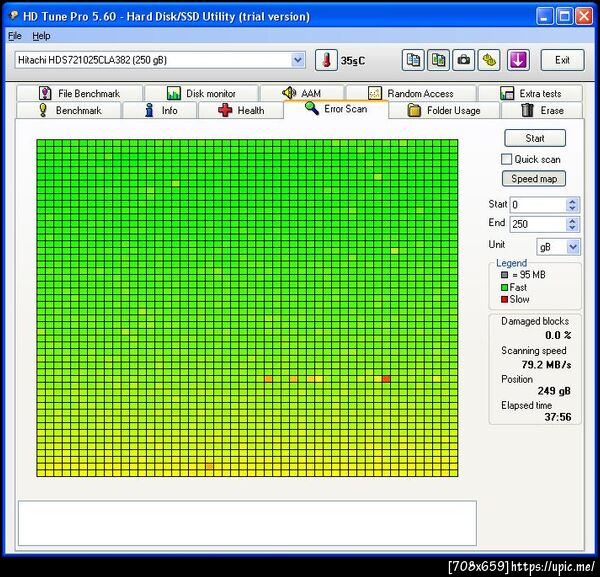
Task: Open the Unit gB dropdown
Action: (573, 247)
